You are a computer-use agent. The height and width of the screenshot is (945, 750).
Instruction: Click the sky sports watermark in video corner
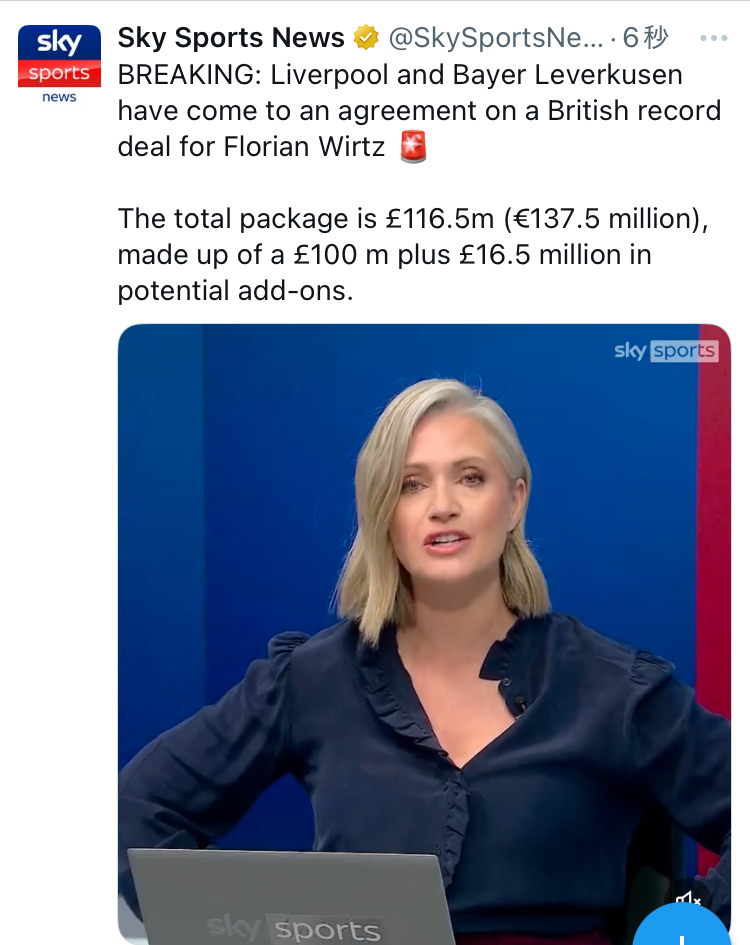click(x=666, y=351)
